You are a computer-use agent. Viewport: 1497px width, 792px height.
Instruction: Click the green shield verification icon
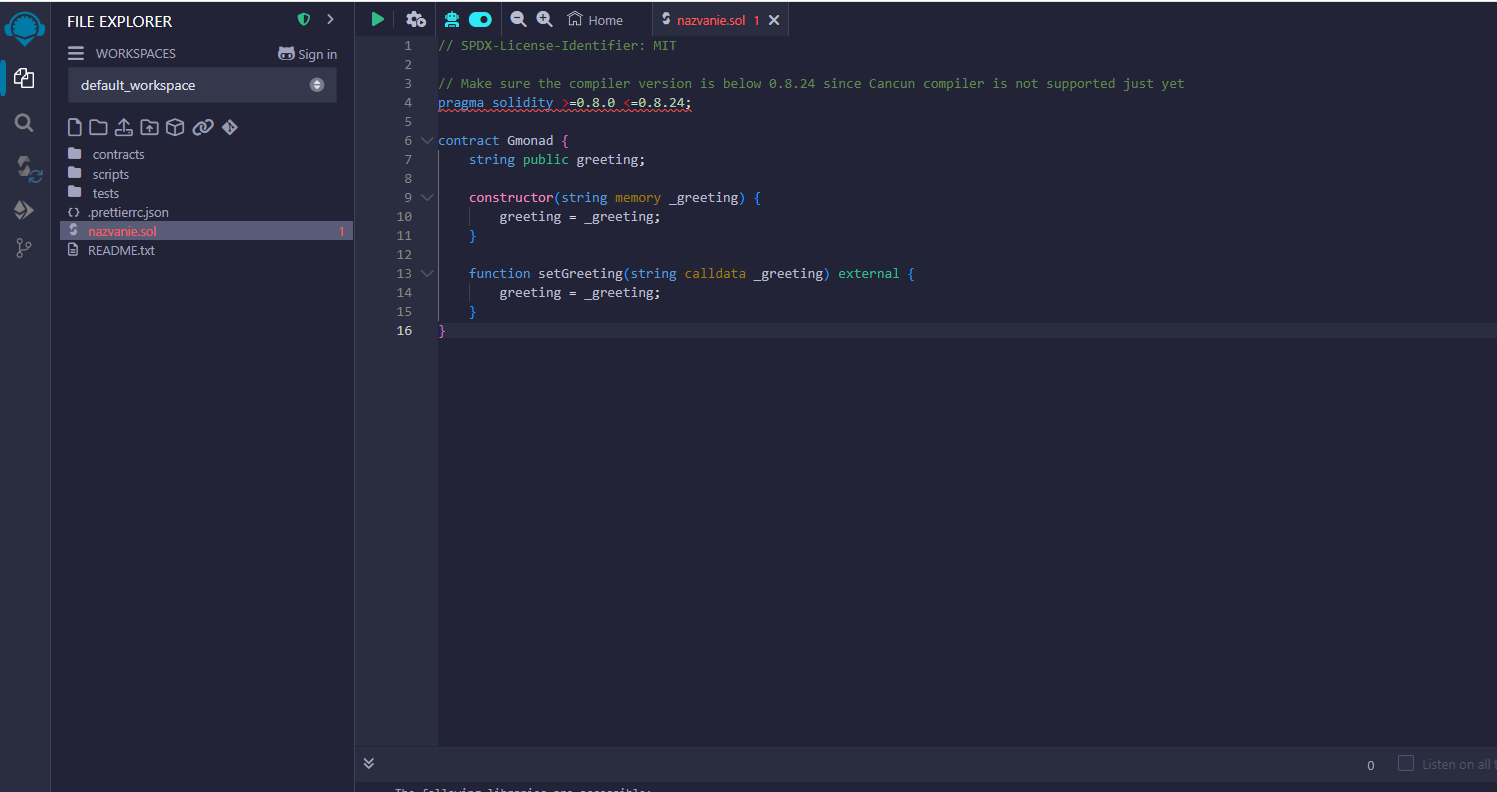(x=304, y=19)
